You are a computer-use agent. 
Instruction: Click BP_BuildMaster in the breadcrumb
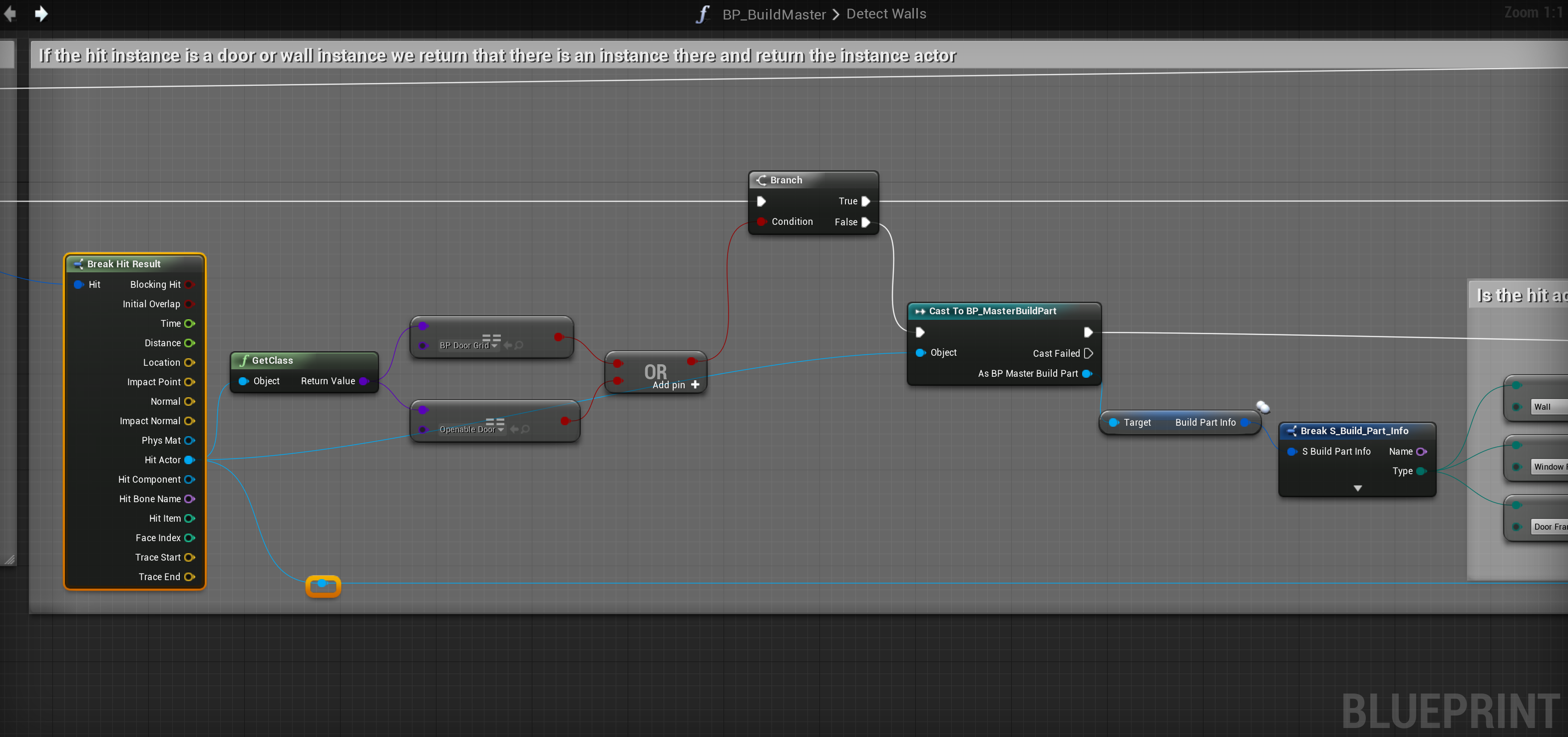click(774, 14)
